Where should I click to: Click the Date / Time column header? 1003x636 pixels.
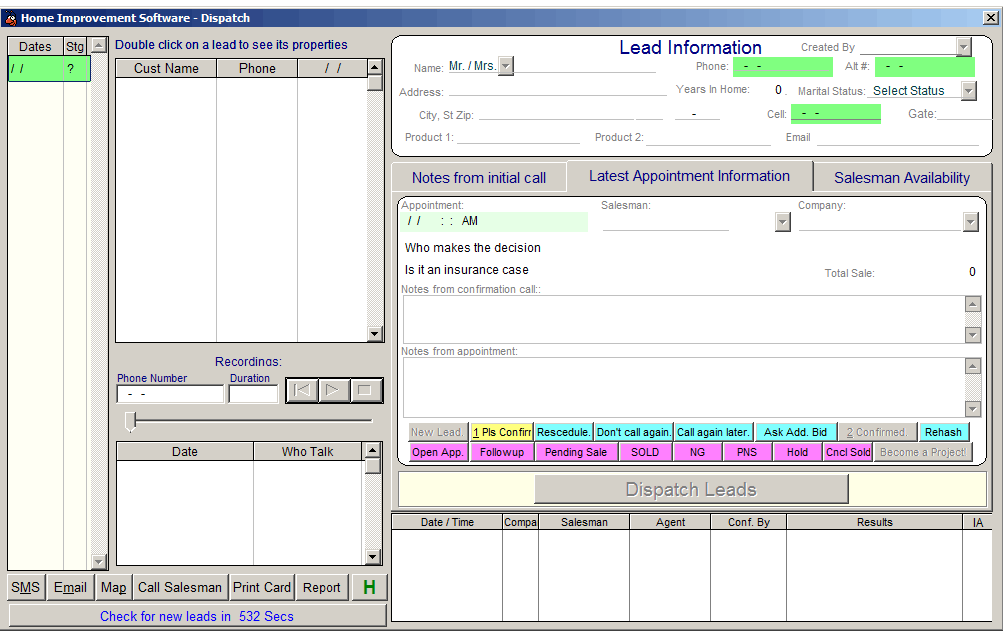tap(447, 522)
